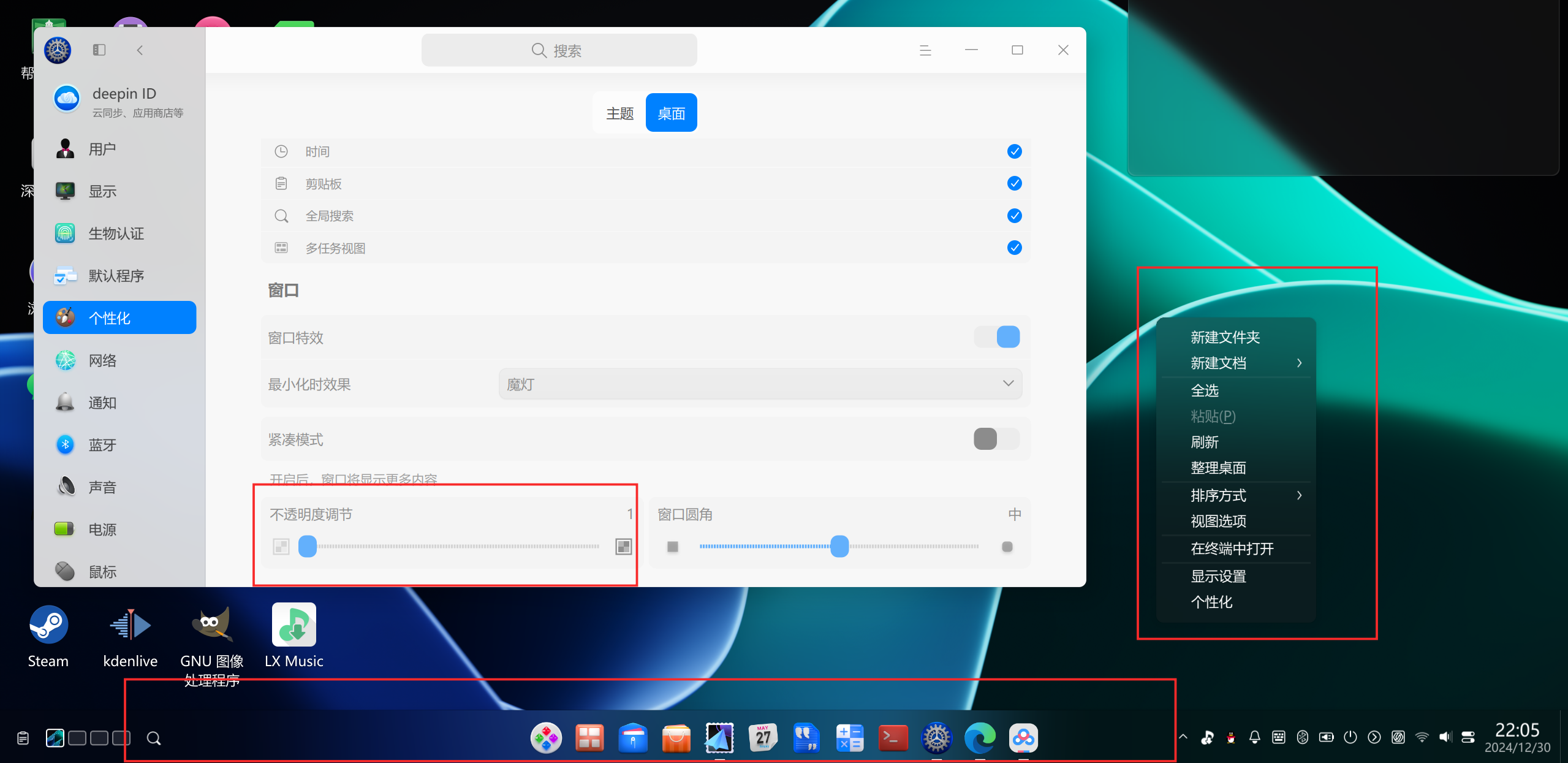Open the 最小化时效果 dropdown showing 魔灯

pos(760,384)
